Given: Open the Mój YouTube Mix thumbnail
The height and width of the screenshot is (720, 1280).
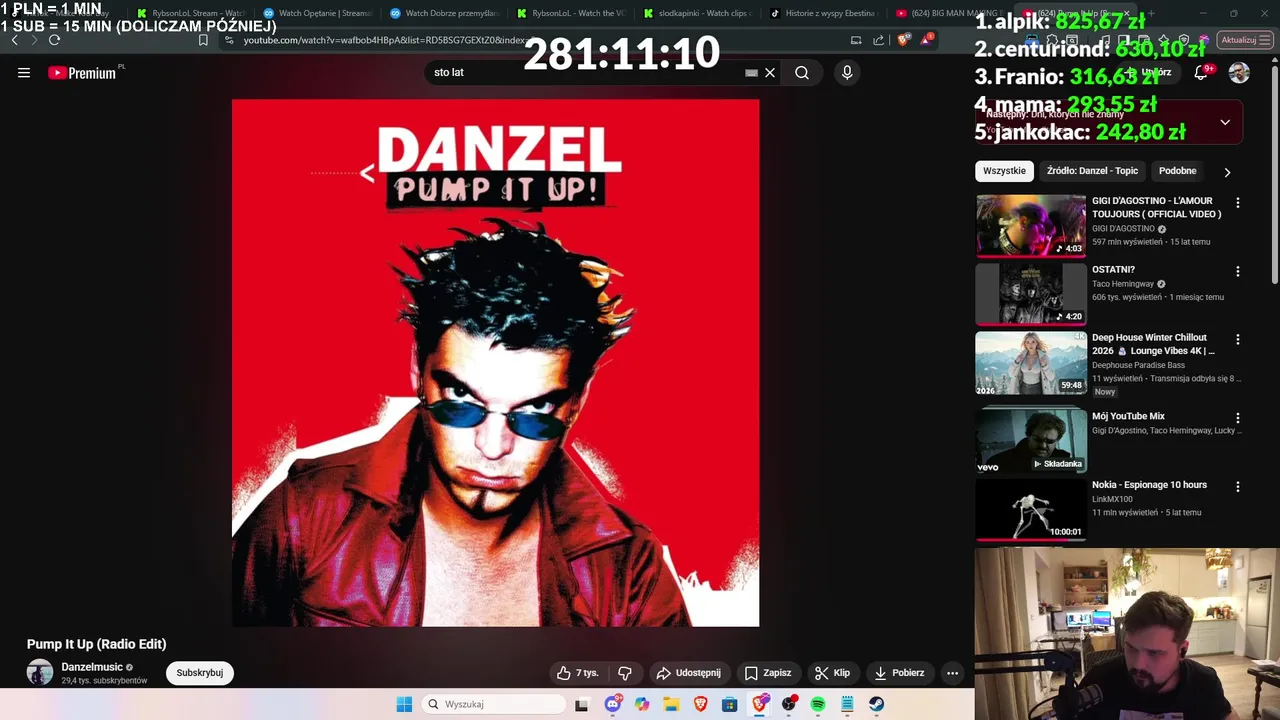Looking at the screenshot, I should [1031, 440].
